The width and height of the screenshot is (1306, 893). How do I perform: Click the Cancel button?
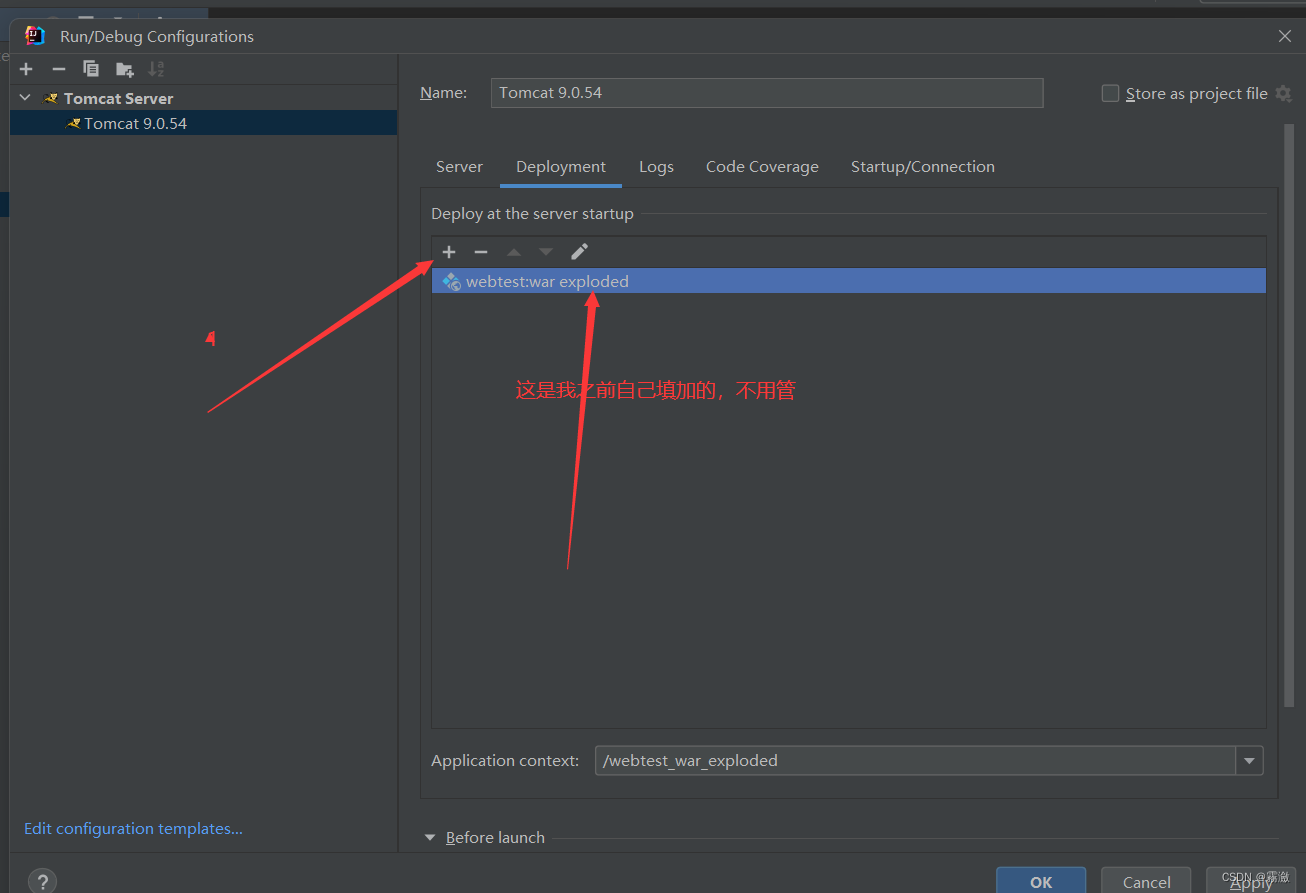pos(1146,881)
